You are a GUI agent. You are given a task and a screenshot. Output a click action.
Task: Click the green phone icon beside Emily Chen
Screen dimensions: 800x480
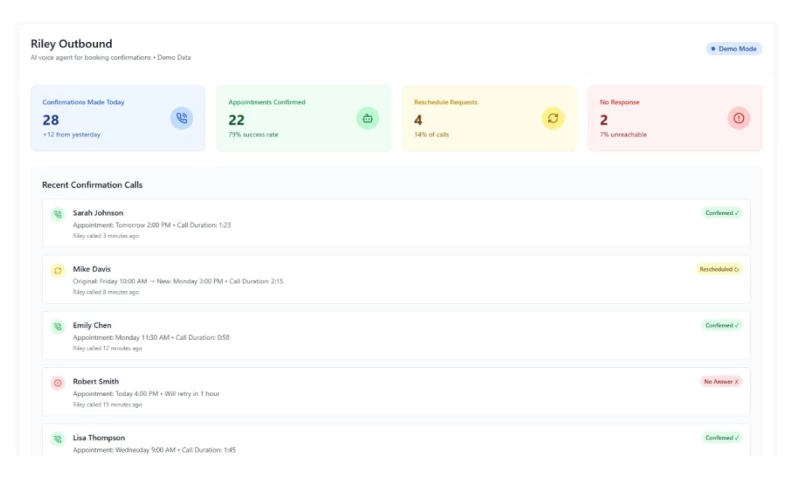pyautogui.click(x=57, y=326)
